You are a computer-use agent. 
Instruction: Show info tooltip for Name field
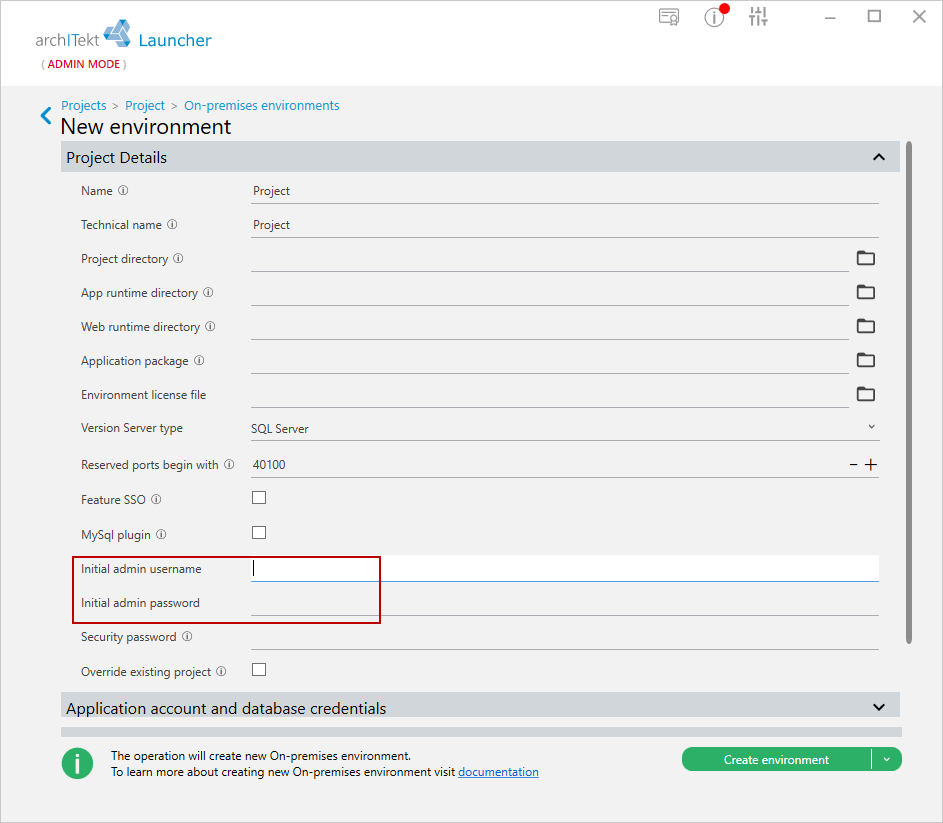(x=123, y=191)
